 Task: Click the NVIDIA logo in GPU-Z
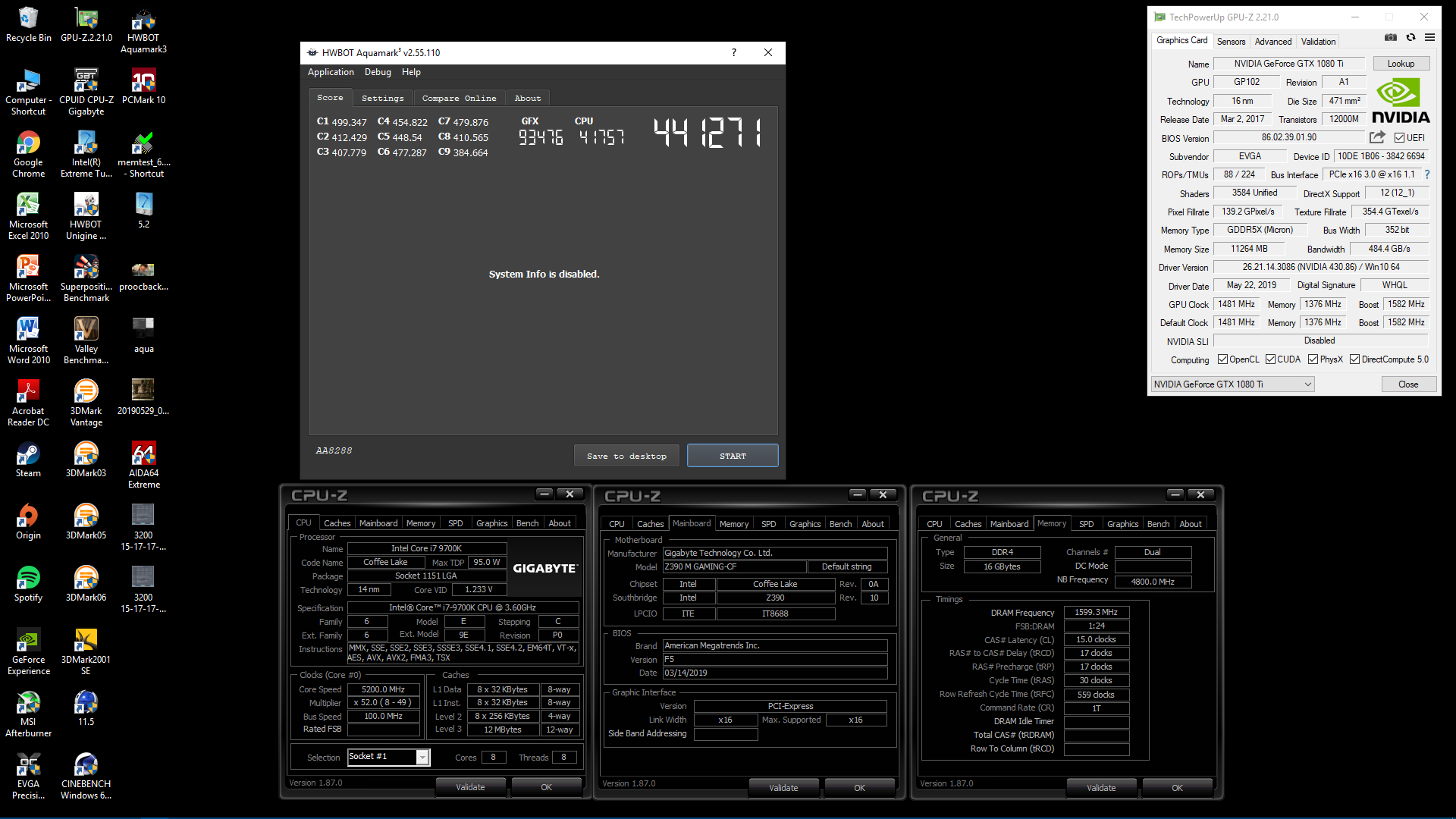pyautogui.click(x=1401, y=102)
